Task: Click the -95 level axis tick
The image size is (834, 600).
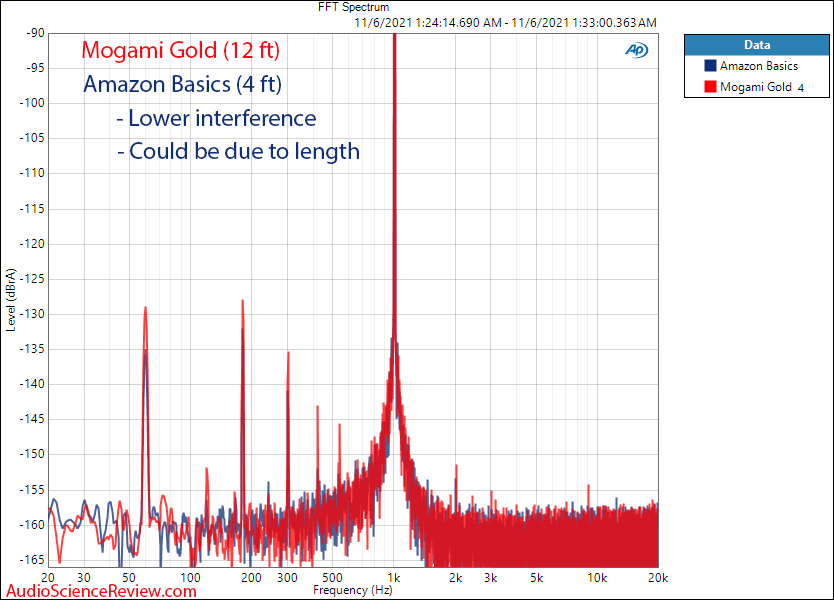Action: 35,68
